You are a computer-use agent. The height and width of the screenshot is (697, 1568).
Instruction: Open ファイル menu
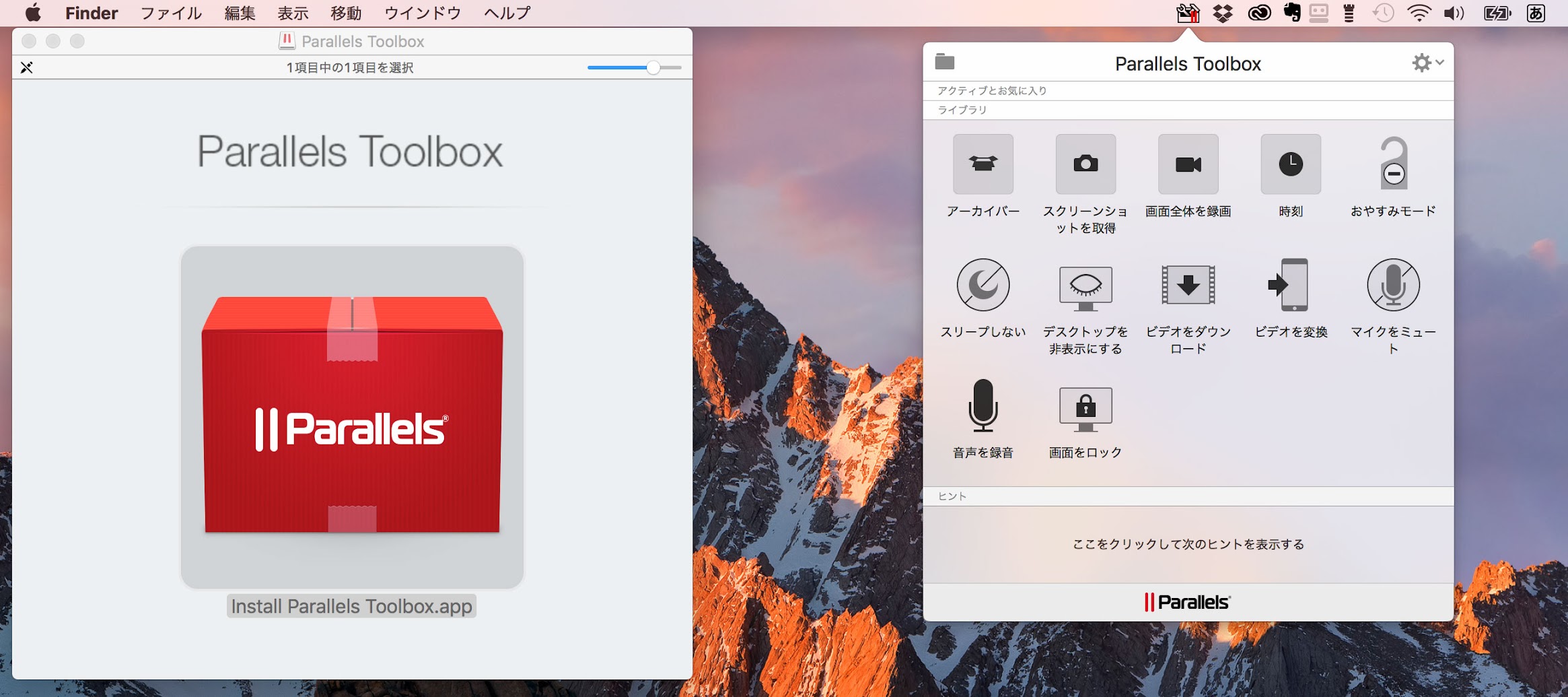171,13
